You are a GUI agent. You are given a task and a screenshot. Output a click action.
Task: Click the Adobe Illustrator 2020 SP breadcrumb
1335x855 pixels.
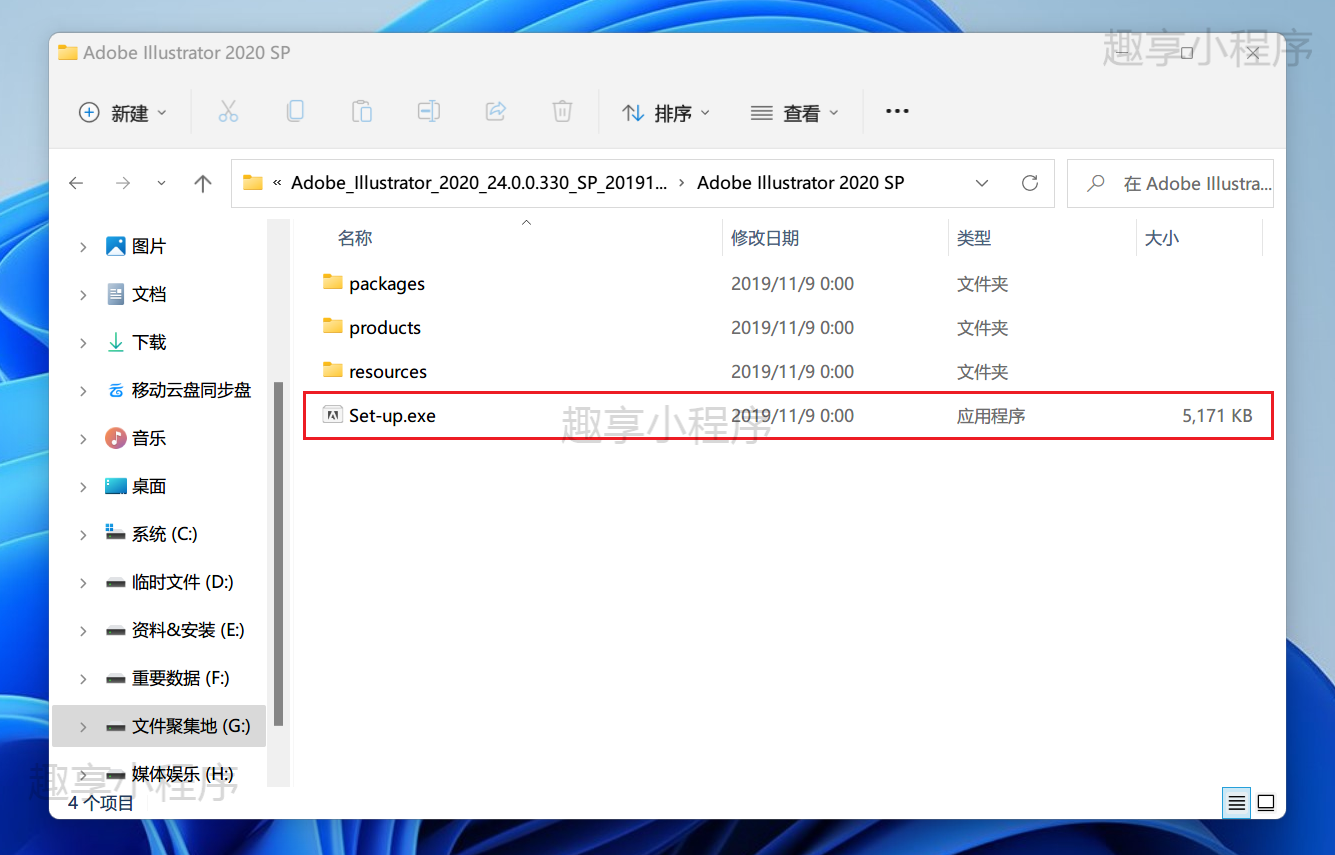801,183
